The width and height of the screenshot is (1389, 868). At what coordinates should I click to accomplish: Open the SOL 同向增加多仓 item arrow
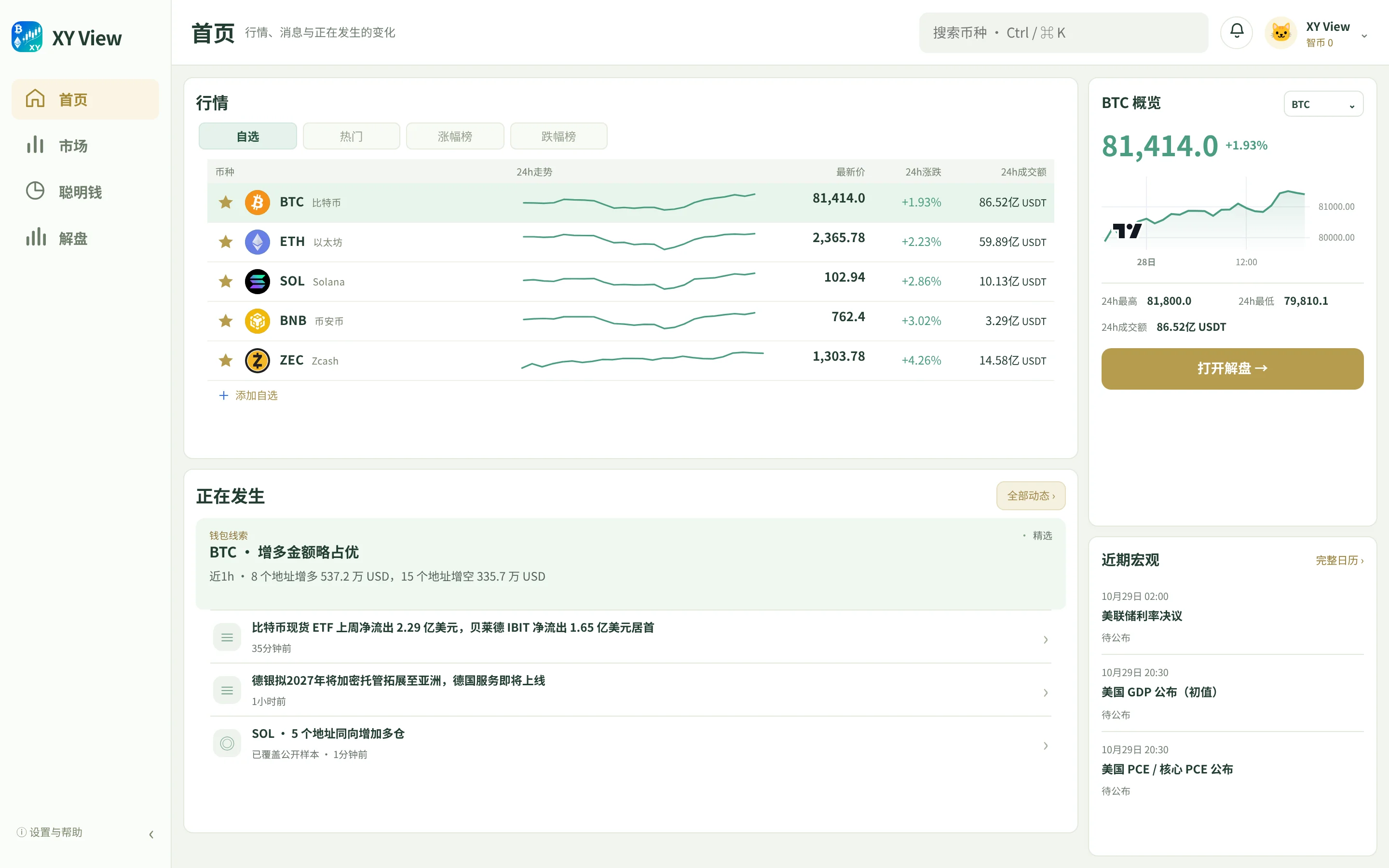[x=1045, y=746]
